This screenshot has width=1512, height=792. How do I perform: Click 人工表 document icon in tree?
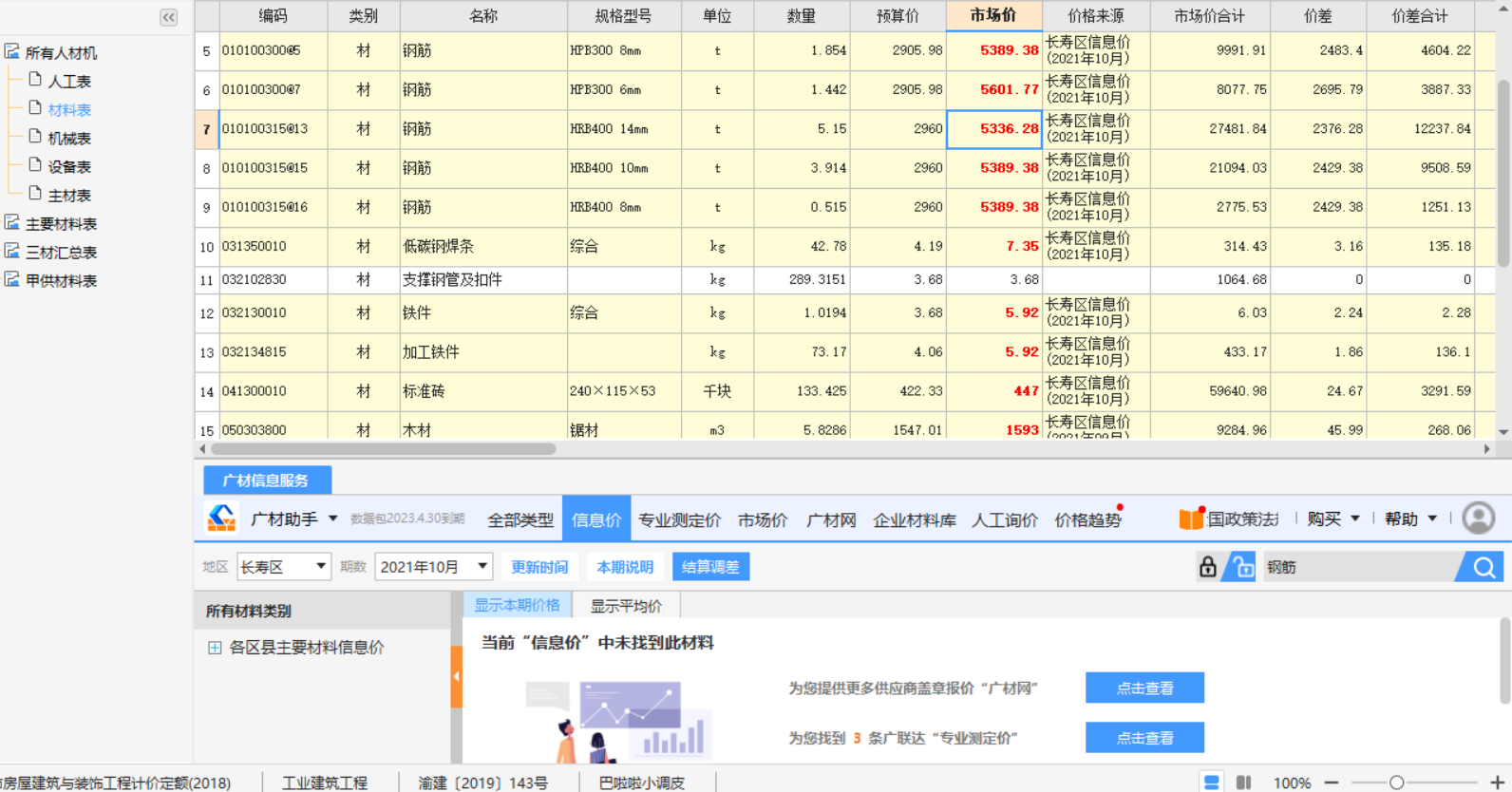35,80
